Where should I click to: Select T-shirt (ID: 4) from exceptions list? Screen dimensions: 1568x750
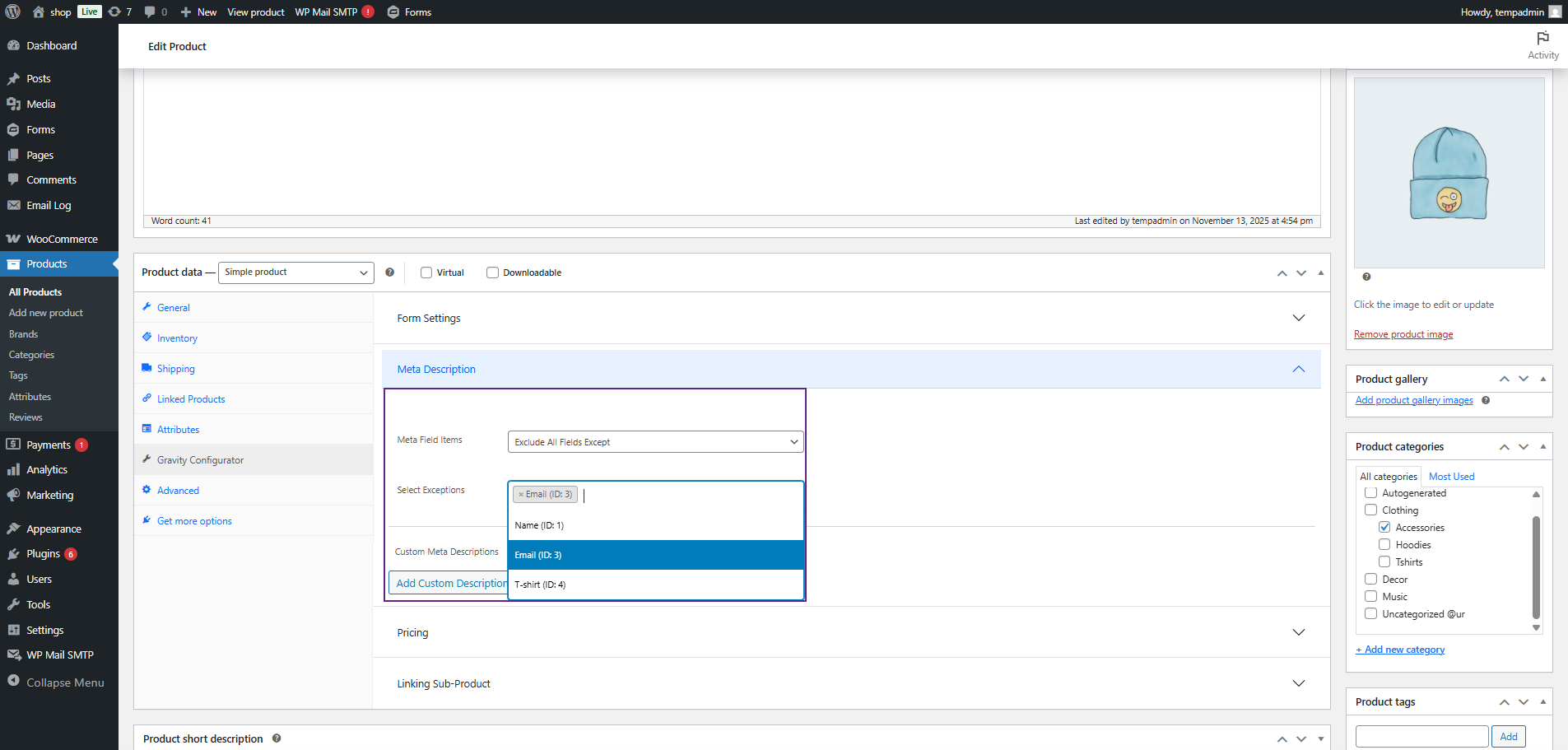540,585
